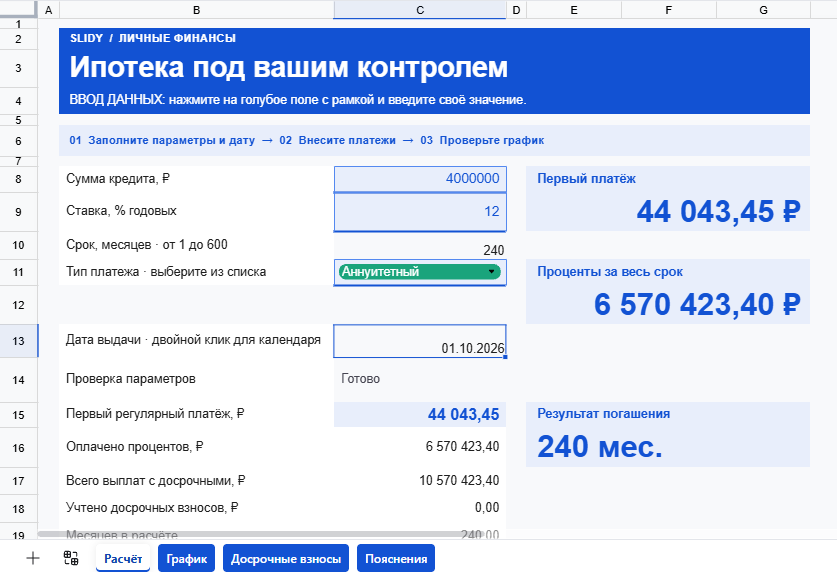837x572 pixels.
Task: Click the title 'Ипотека под вашим контролем'
Action: (x=289, y=67)
